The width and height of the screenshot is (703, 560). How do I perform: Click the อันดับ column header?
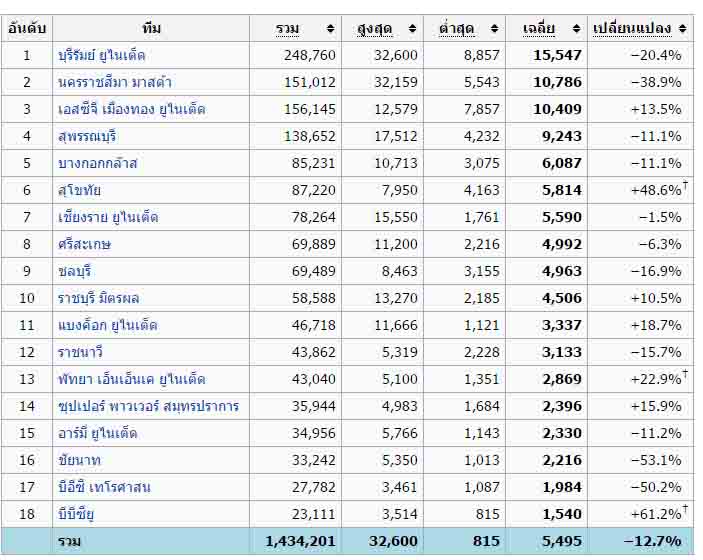pyautogui.click(x=27, y=29)
